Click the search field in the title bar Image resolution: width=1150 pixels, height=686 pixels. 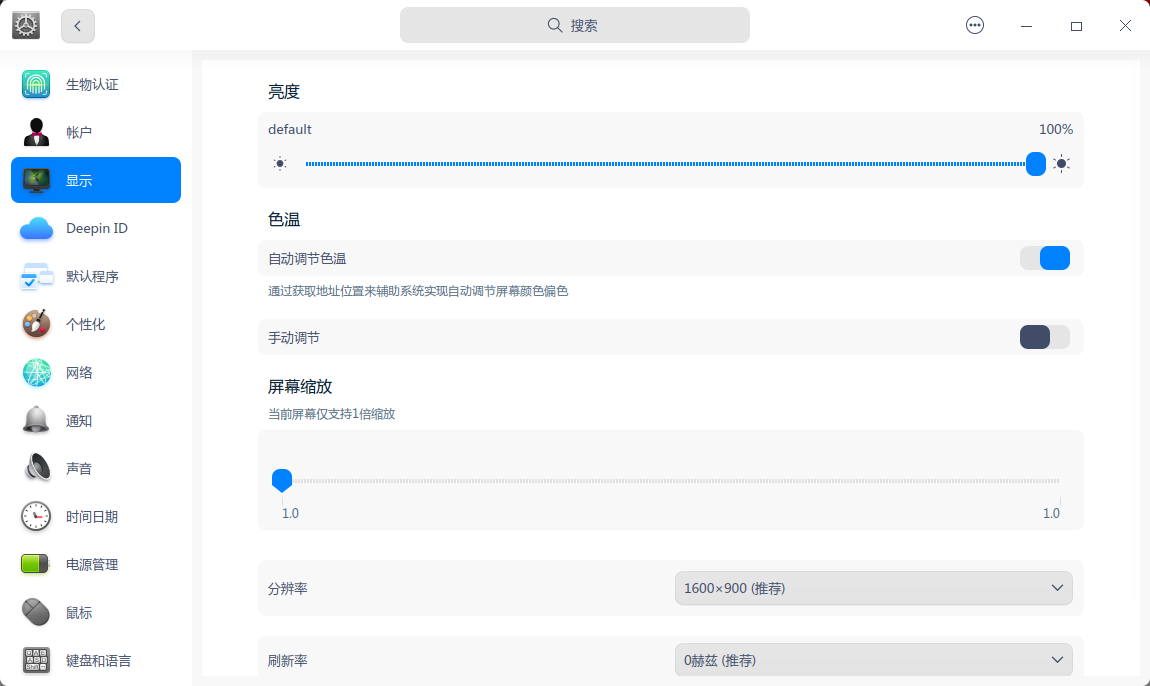tap(575, 26)
